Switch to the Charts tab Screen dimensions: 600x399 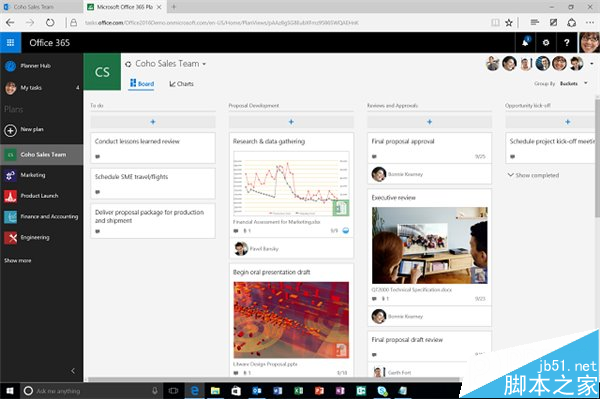pyautogui.click(x=181, y=84)
